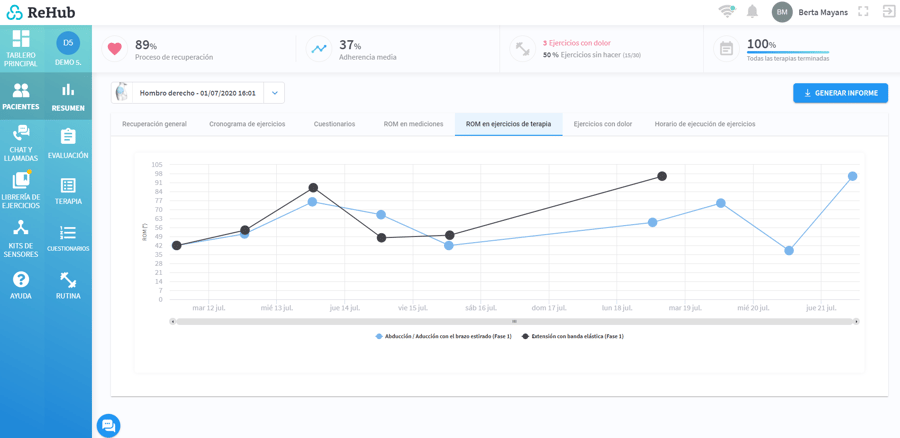Toggle Extensión con banda elástica legend series
Screen dimensions: 900x438
click(572, 336)
